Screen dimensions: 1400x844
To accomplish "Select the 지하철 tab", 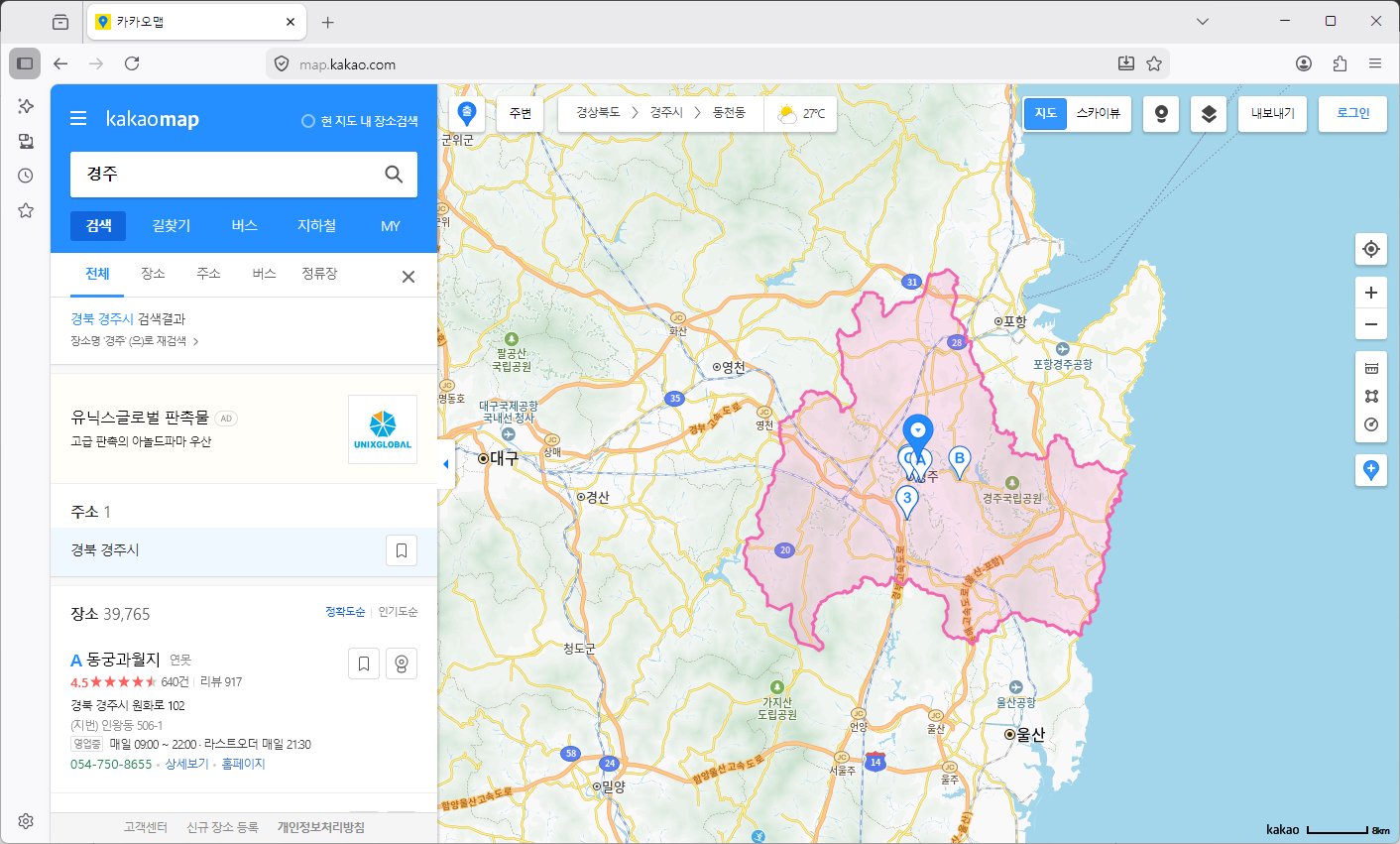I will 317,226.
